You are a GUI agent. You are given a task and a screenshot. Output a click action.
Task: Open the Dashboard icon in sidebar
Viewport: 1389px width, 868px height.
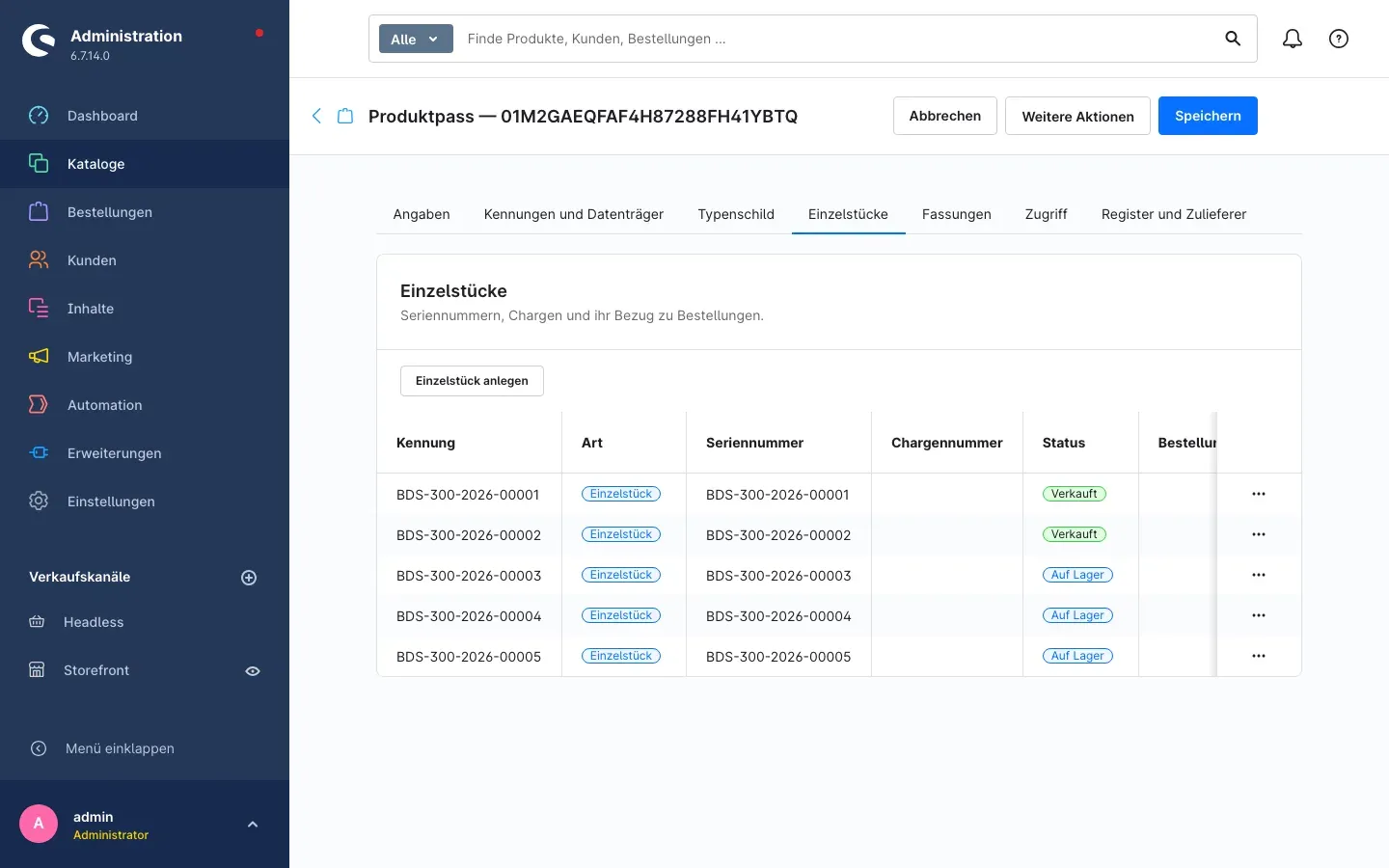click(x=39, y=116)
